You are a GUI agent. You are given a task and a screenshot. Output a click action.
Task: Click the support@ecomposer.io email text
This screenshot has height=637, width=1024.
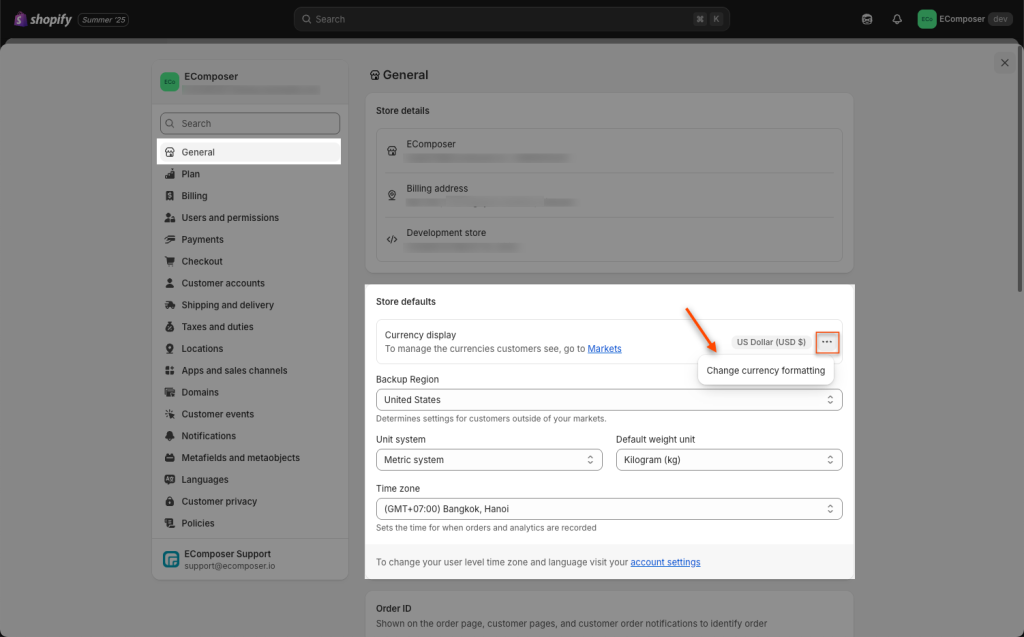[x=229, y=566]
